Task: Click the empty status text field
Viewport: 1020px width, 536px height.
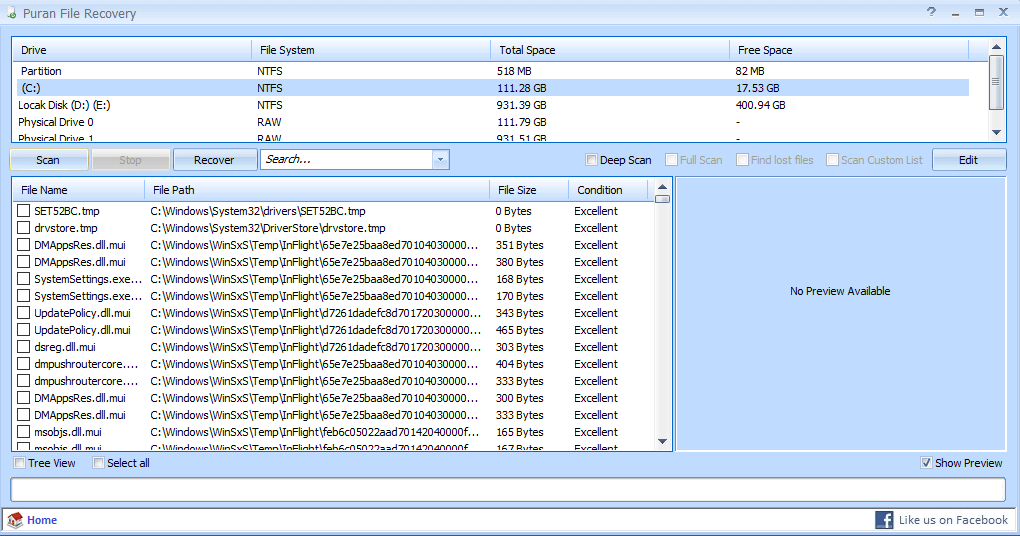Action: pyautogui.click(x=508, y=490)
